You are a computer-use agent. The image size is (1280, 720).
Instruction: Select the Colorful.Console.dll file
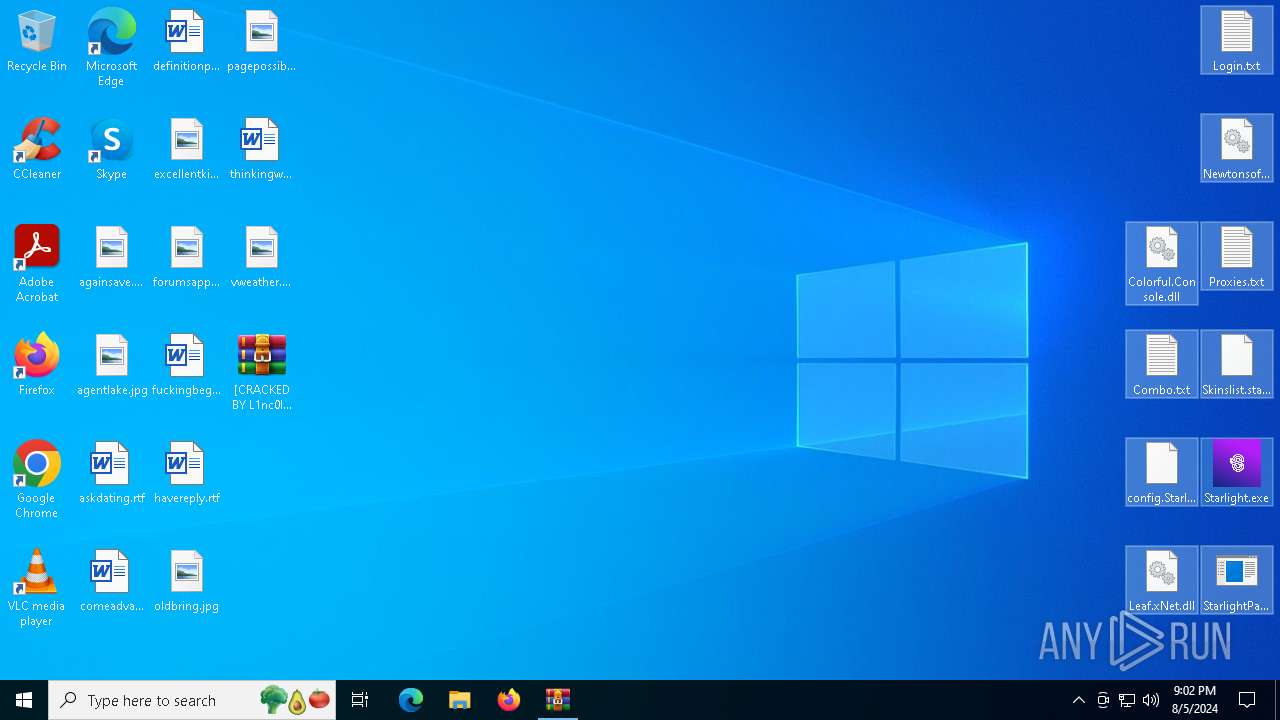click(1162, 263)
